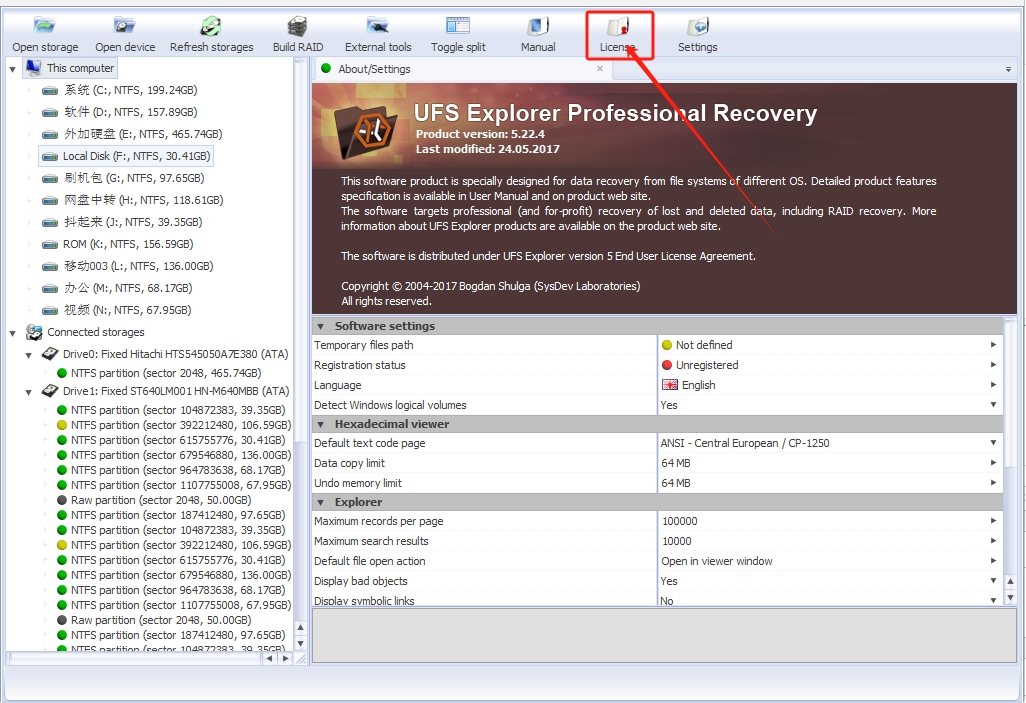Image resolution: width=1026 pixels, height=703 pixels.
Task: Collapse the This computer tree branch
Action: pyautogui.click(x=12, y=69)
